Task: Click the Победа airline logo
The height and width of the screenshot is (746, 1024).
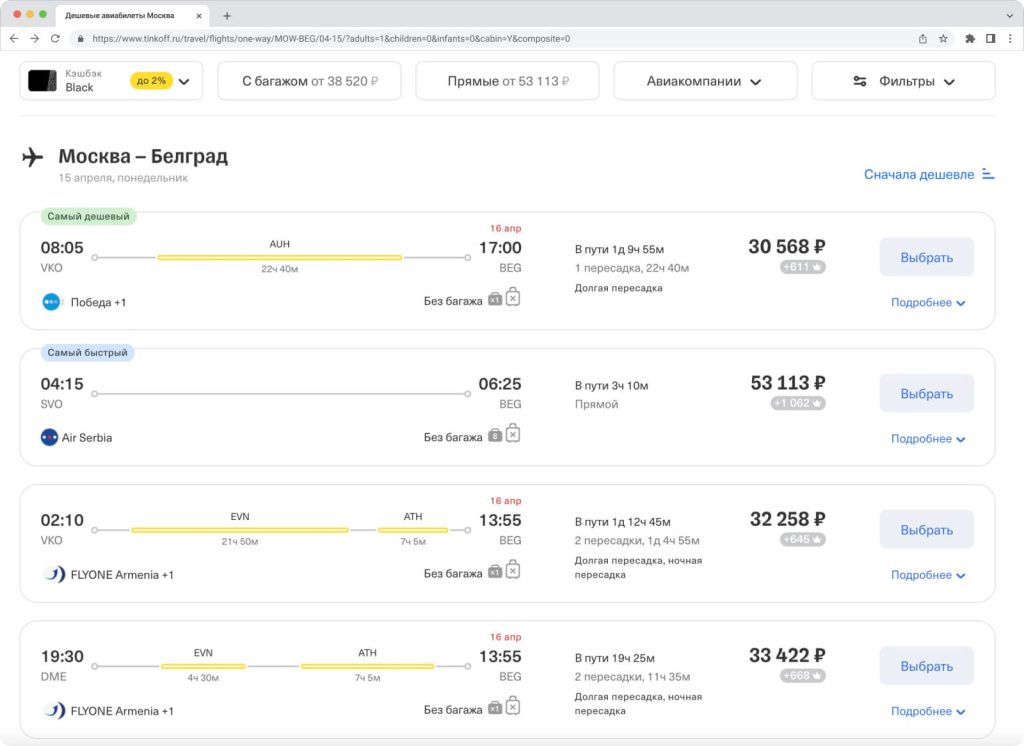Action: coord(51,302)
